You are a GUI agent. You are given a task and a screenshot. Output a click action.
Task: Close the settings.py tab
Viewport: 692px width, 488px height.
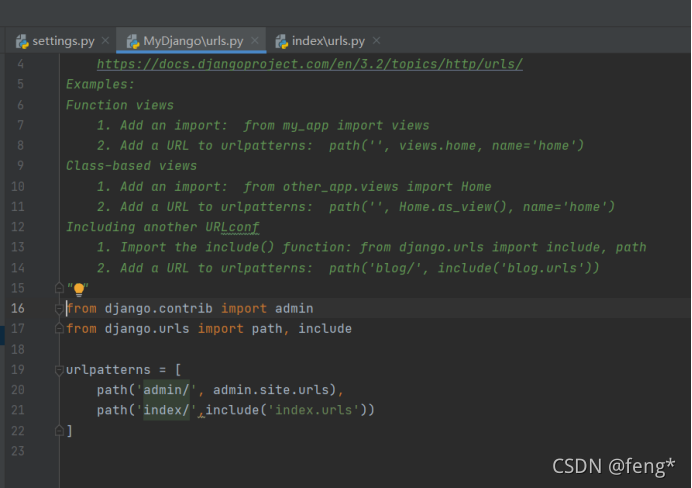[107, 41]
